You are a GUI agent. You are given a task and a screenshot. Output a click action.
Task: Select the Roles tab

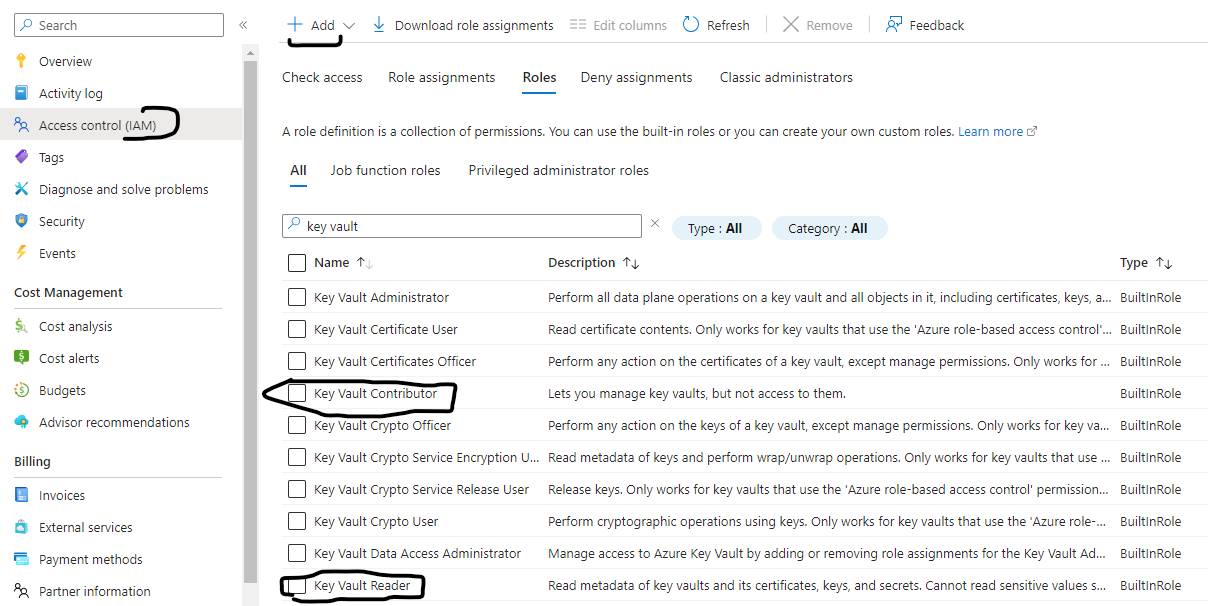click(540, 77)
